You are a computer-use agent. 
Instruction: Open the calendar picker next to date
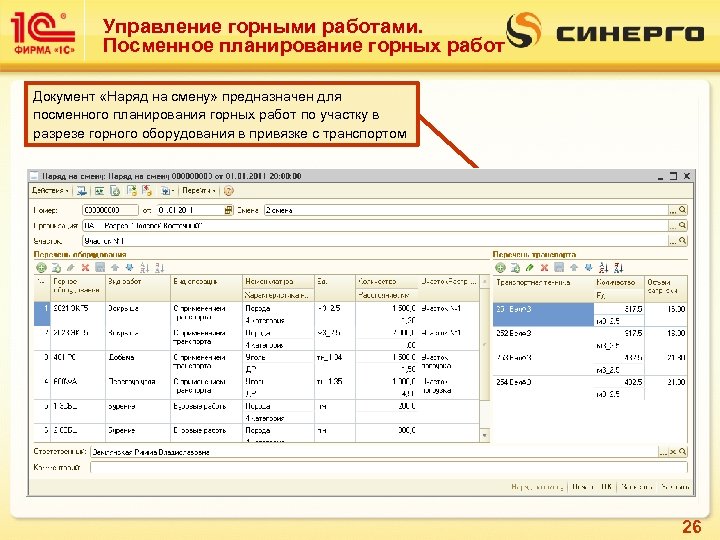pos(228,210)
